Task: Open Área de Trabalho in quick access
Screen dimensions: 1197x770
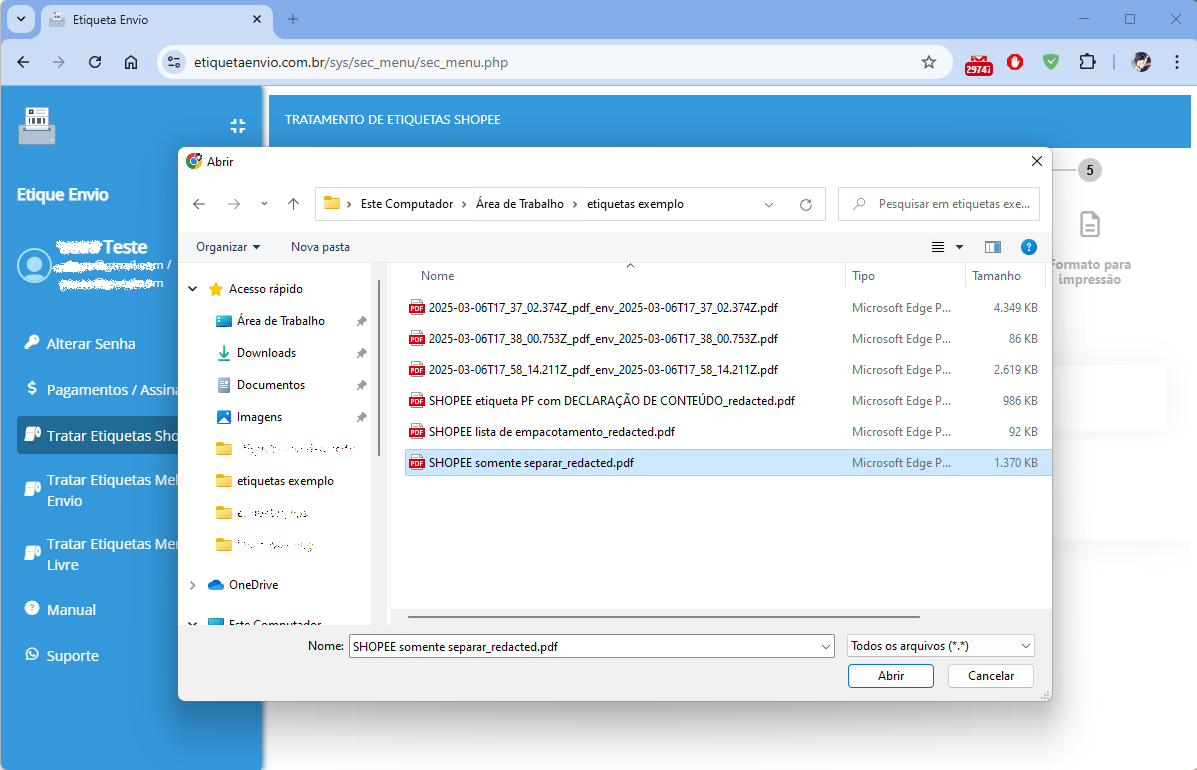Action: [280, 321]
